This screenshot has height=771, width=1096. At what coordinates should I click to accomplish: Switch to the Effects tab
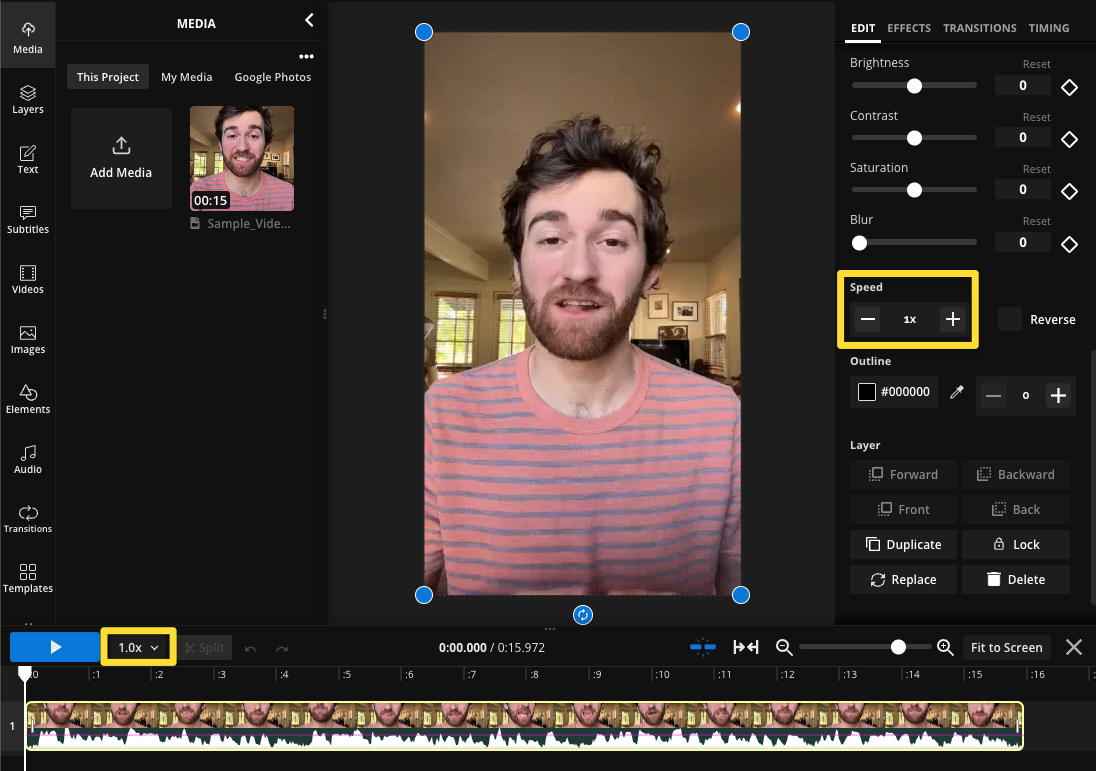click(x=909, y=28)
